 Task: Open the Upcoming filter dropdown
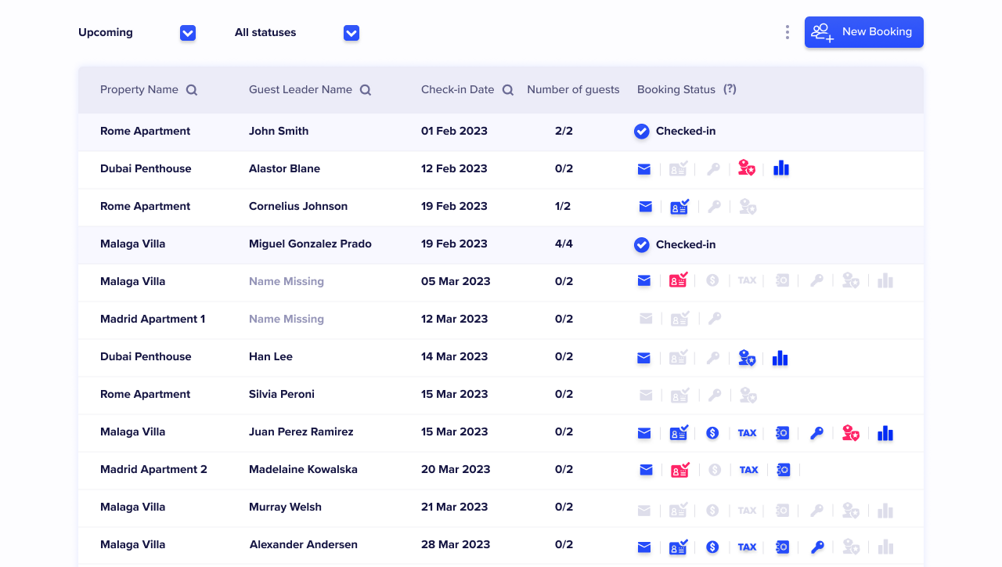(188, 33)
